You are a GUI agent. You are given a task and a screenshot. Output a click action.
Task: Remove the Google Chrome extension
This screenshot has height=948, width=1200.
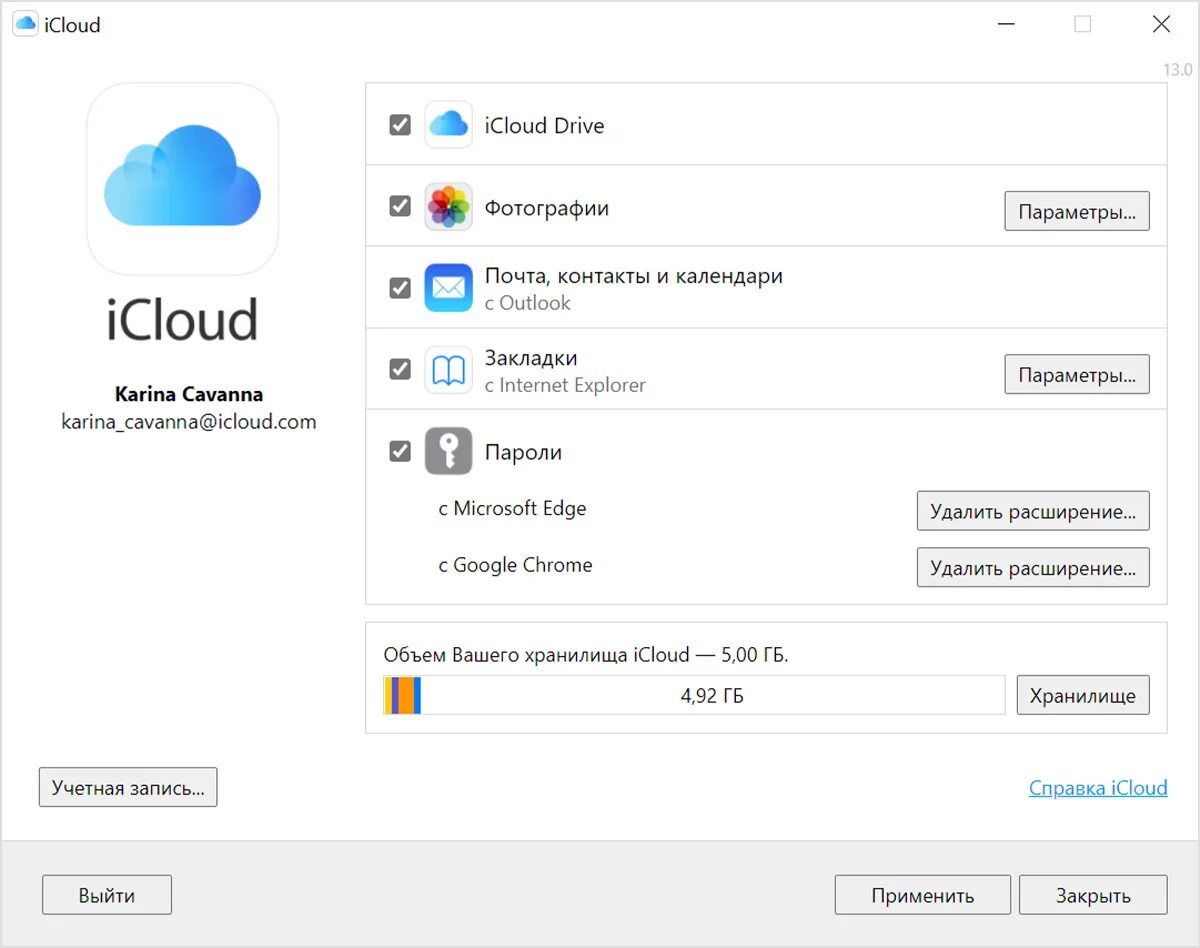[1033, 568]
